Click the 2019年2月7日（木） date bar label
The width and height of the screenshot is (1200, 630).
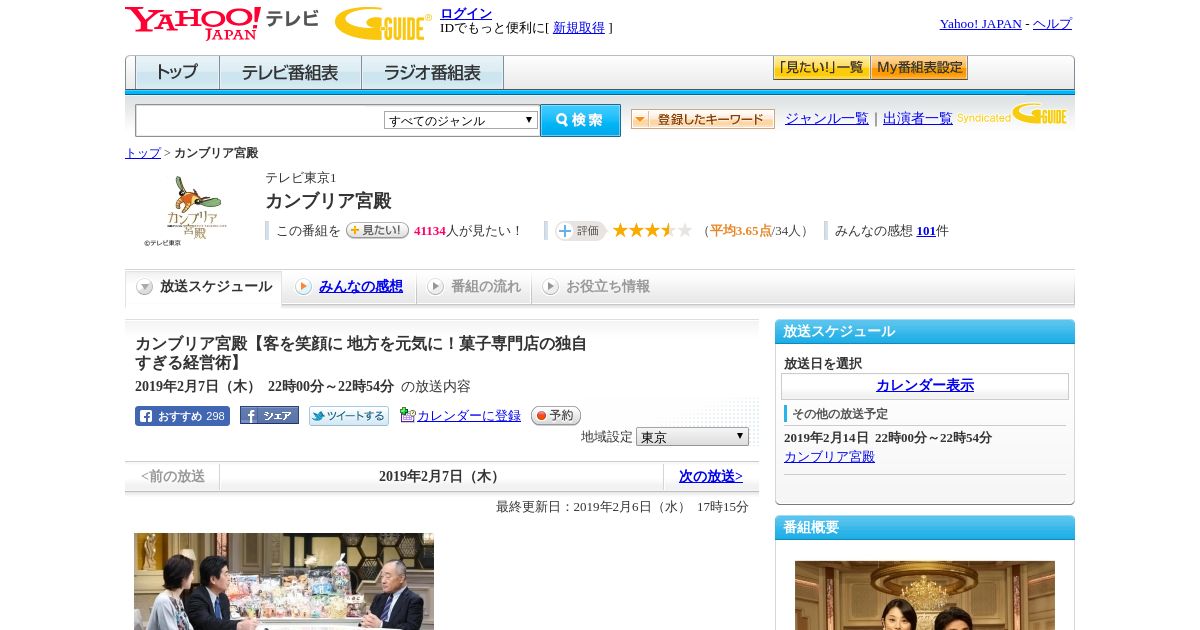441,477
